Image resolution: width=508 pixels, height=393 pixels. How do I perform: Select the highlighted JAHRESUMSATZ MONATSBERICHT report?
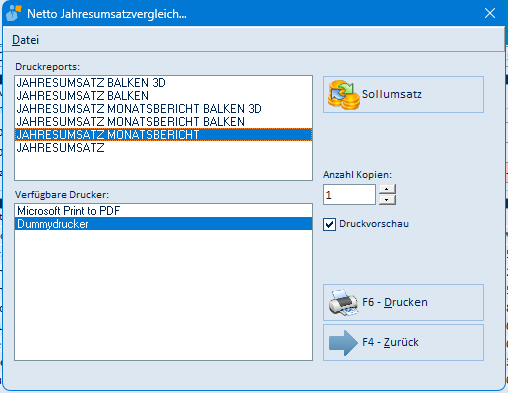[x=163, y=135]
